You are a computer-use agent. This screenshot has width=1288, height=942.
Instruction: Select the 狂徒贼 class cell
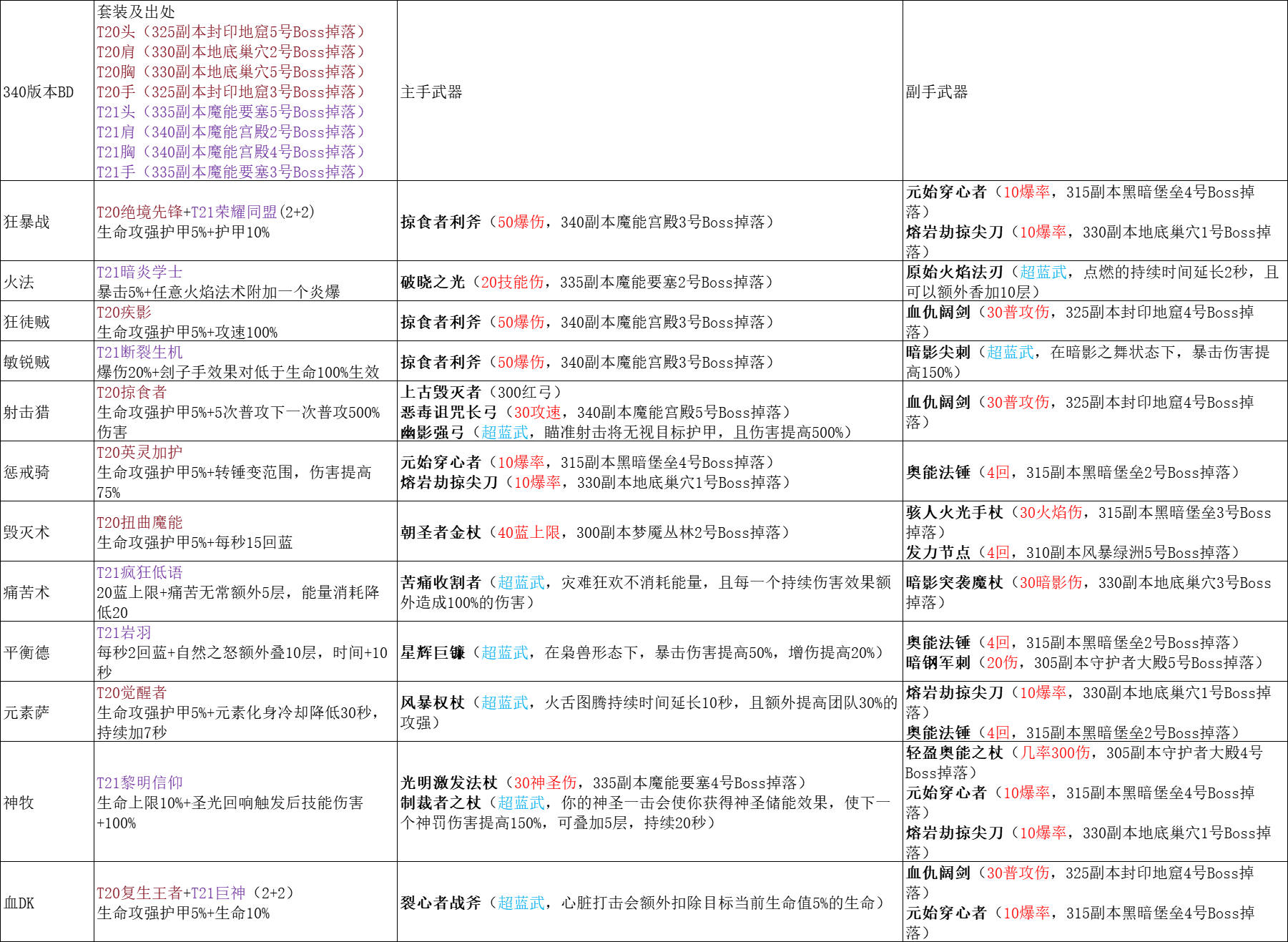tap(47, 321)
